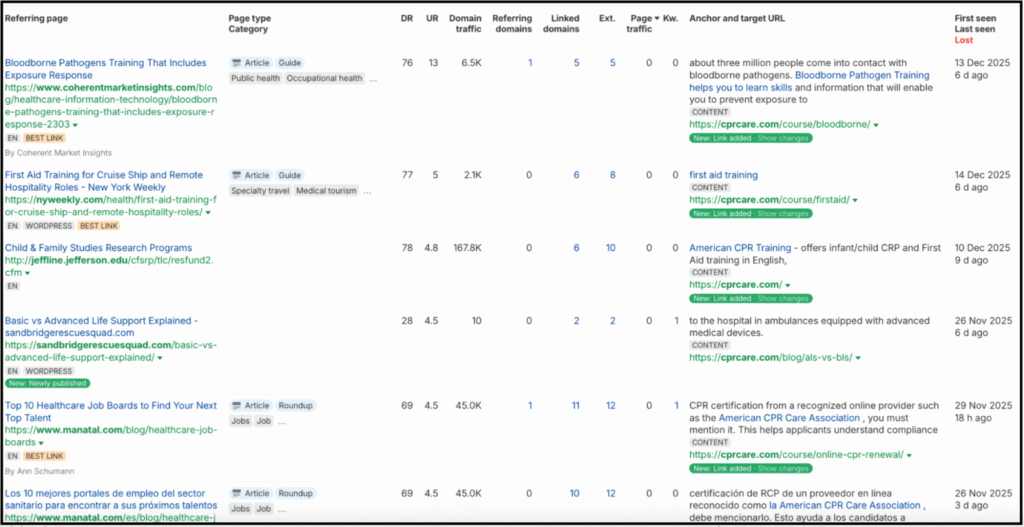Click Article icon tag in Los 10 mejores row
This screenshot has width=1024, height=527.
251,493
